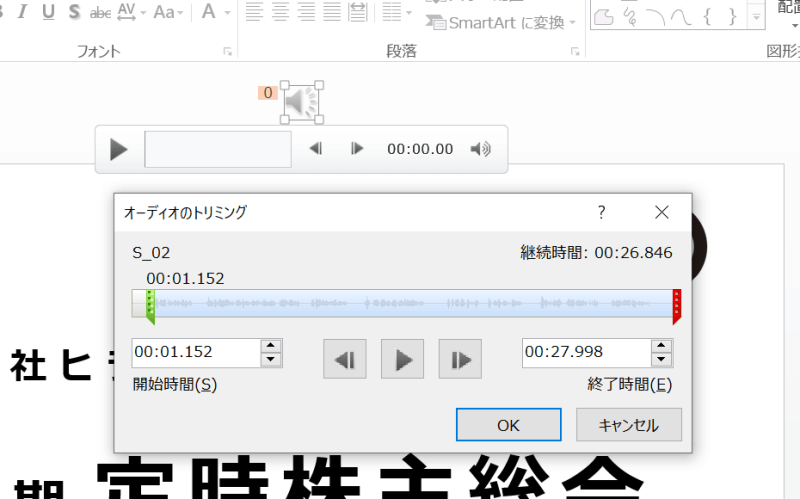The height and width of the screenshot is (499, 800).
Task: Select the left brace shape
Action: [x=707, y=17]
